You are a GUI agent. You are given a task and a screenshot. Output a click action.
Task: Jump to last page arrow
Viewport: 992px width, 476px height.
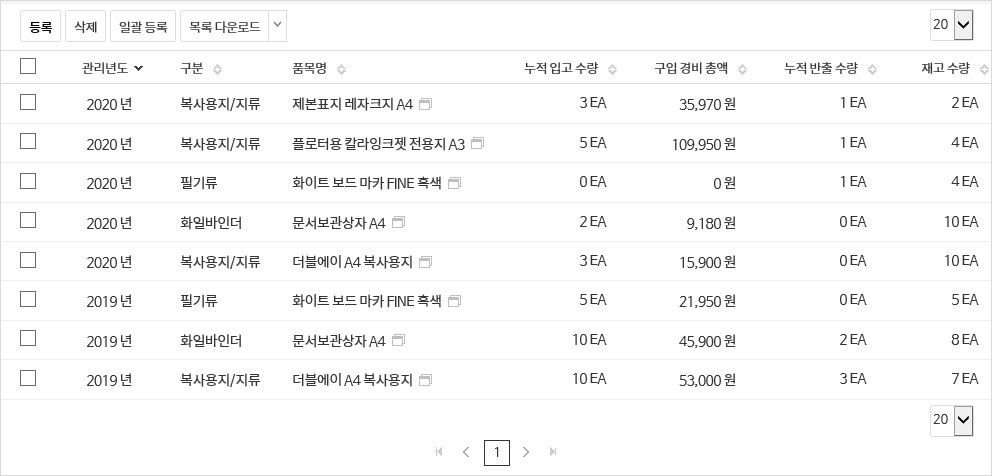tap(554, 452)
